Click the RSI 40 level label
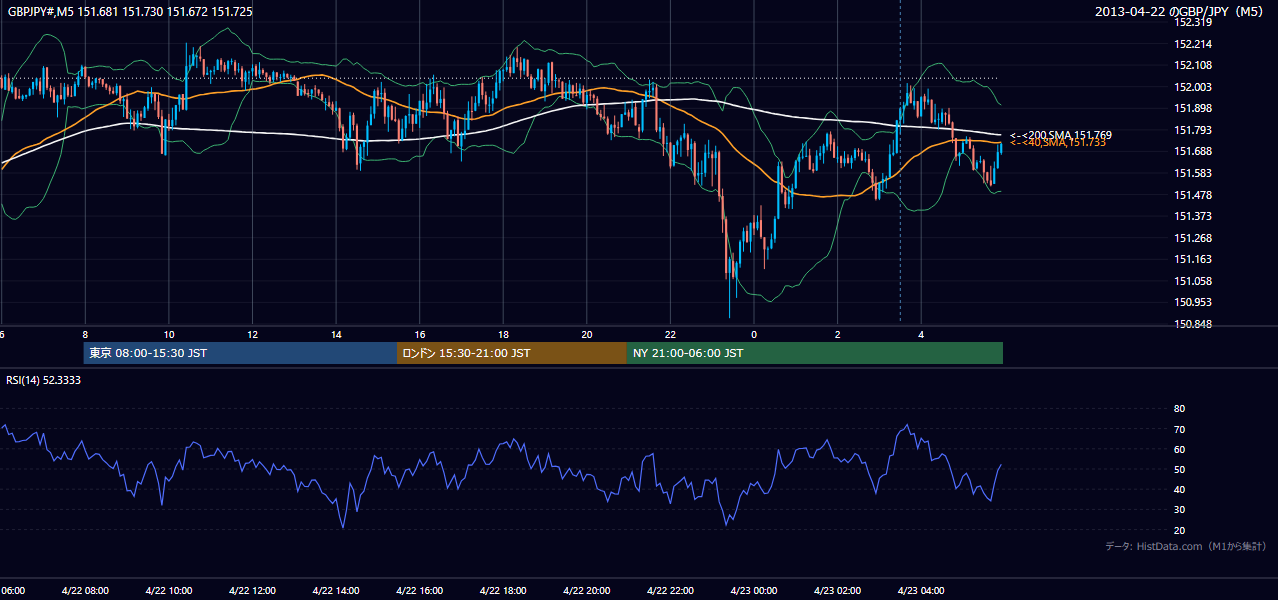Viewport: 1278px width, 600px height. [1179, 489]
